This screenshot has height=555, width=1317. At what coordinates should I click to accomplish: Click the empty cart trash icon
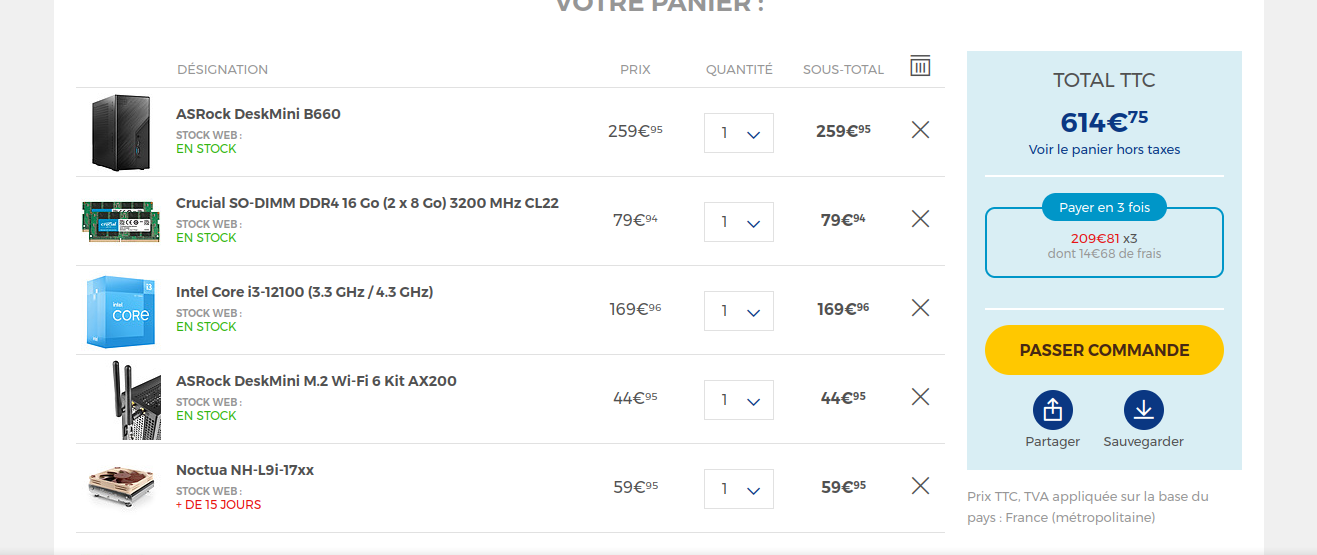click(x=920, y=66)
